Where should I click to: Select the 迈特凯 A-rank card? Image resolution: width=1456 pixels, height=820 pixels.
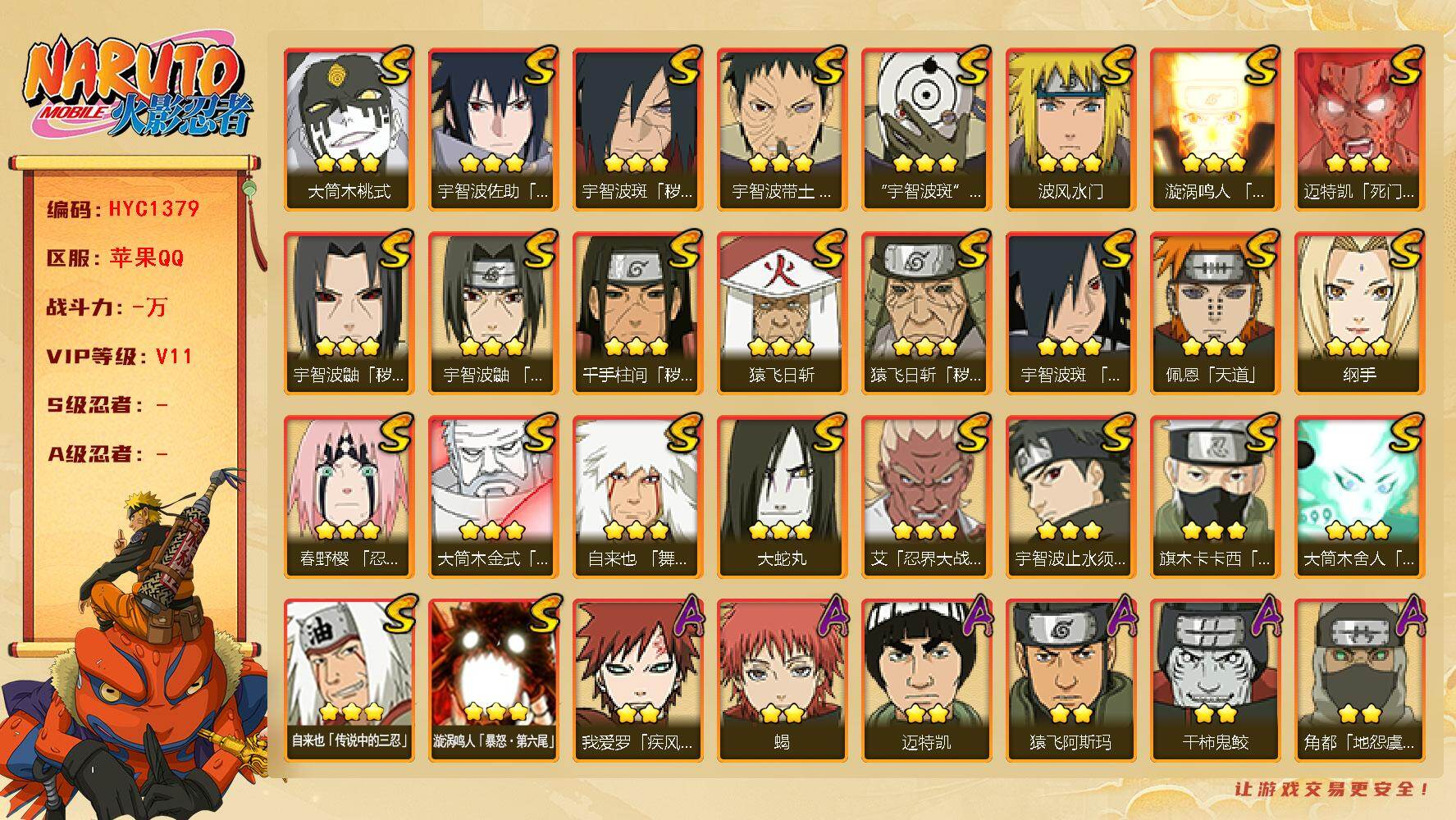[x=926, y=681]
